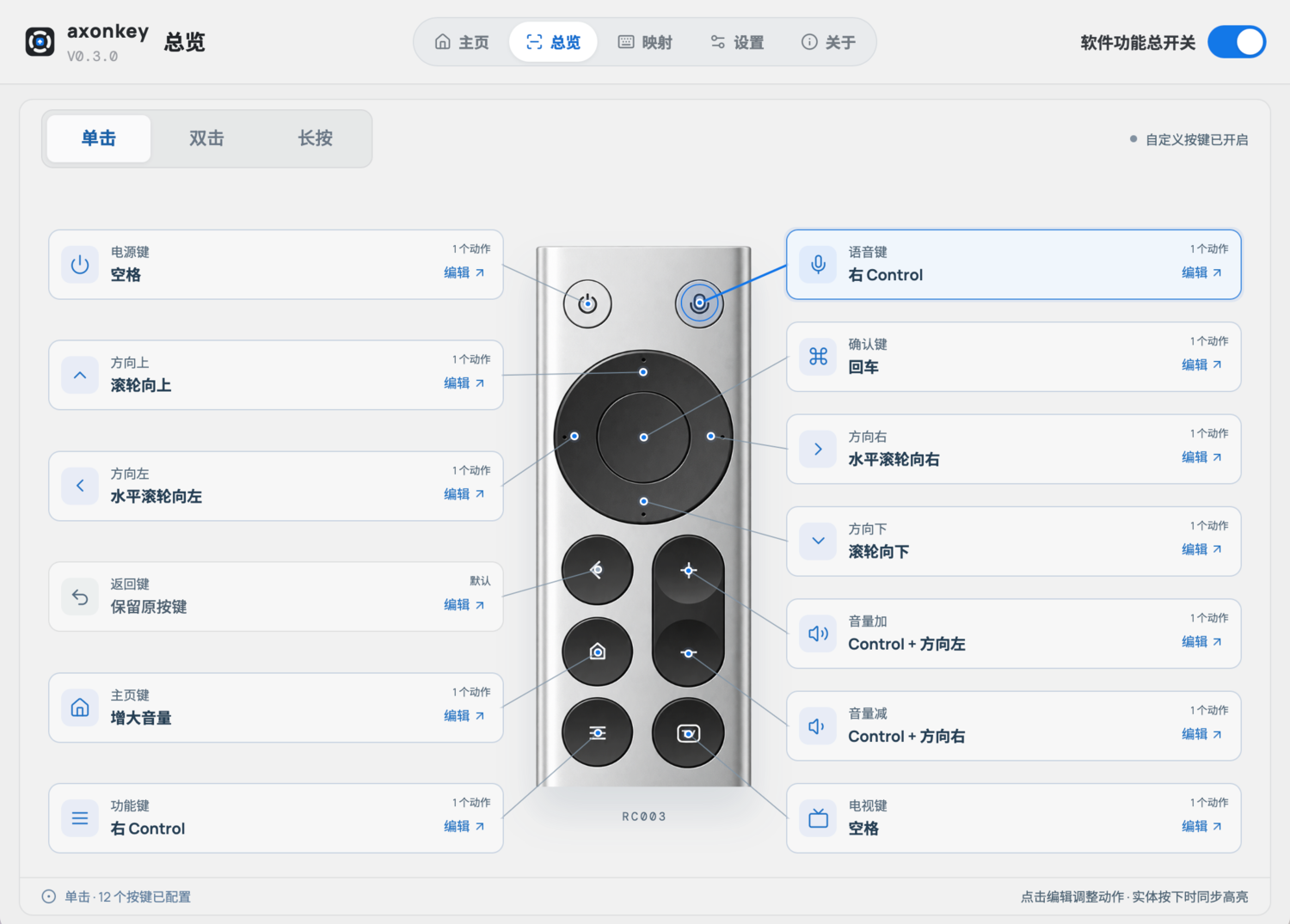The height and width of the screenshot is (924, 1290).
Task: Click the center confirm button on the remote
Action: click(x=643, y=438)
